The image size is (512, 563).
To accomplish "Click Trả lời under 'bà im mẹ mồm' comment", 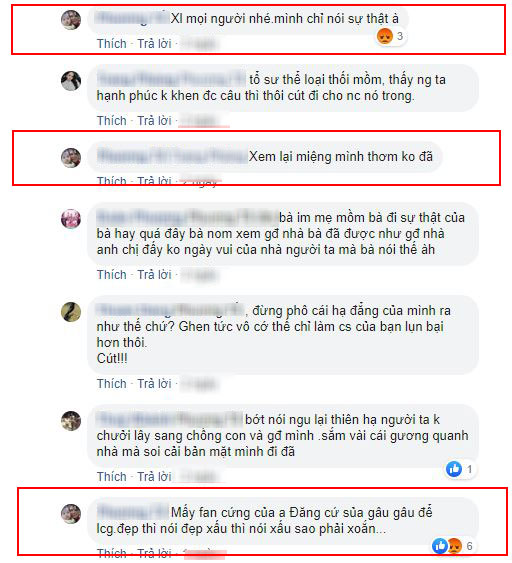I will tap(154, 275).
